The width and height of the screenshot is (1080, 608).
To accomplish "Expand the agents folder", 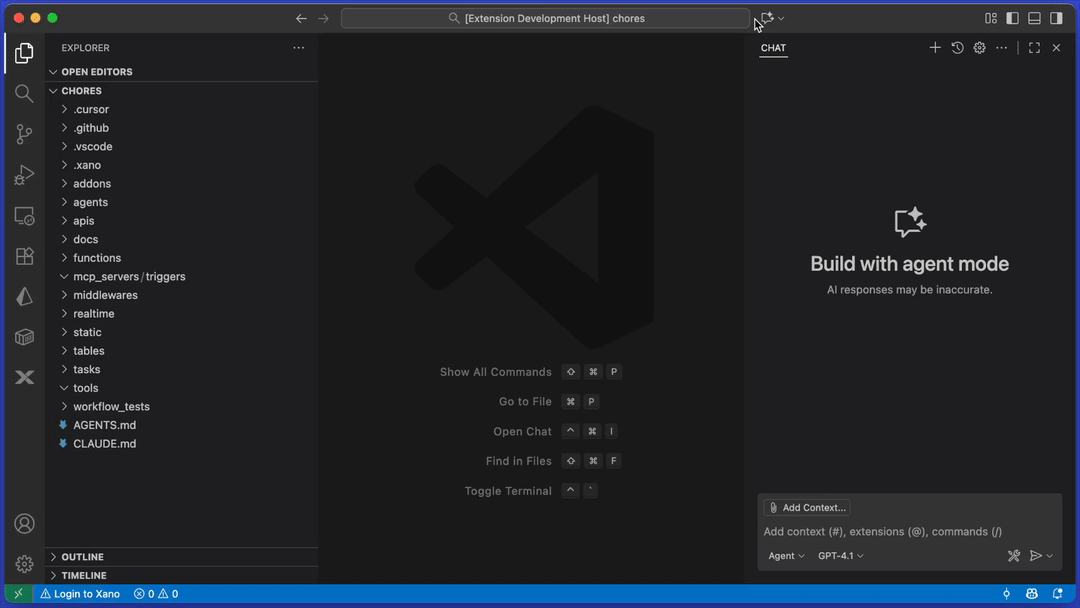I will 182,202.
